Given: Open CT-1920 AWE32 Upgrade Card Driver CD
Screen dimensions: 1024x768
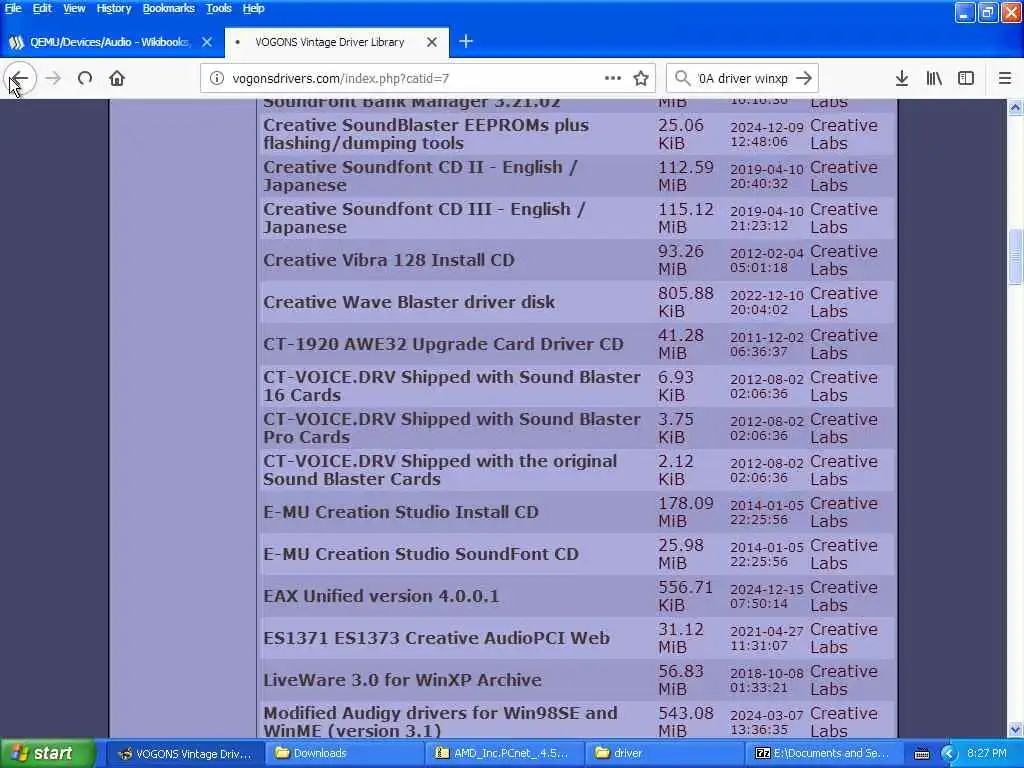Looking at the screenshot, I should click(443, 344).
